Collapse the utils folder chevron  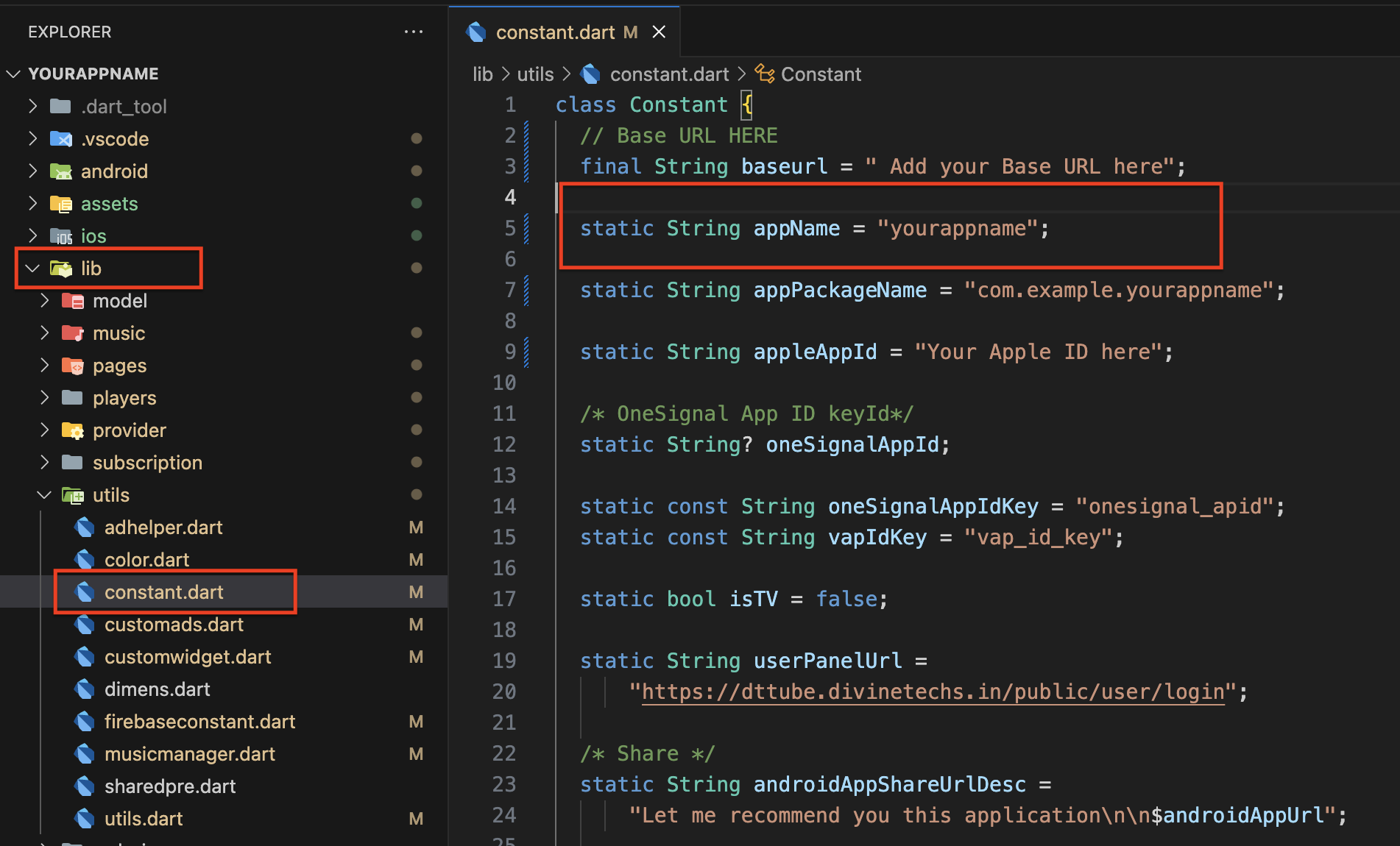(x=45, y=495)
